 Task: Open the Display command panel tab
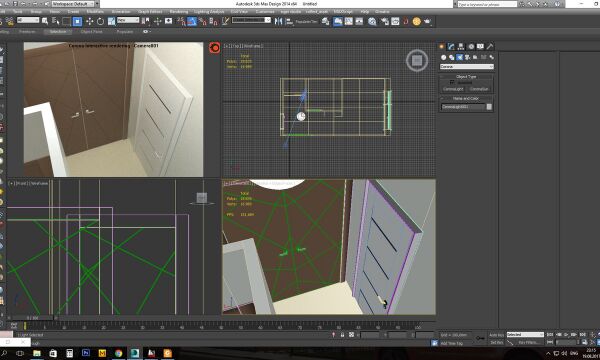480,46
